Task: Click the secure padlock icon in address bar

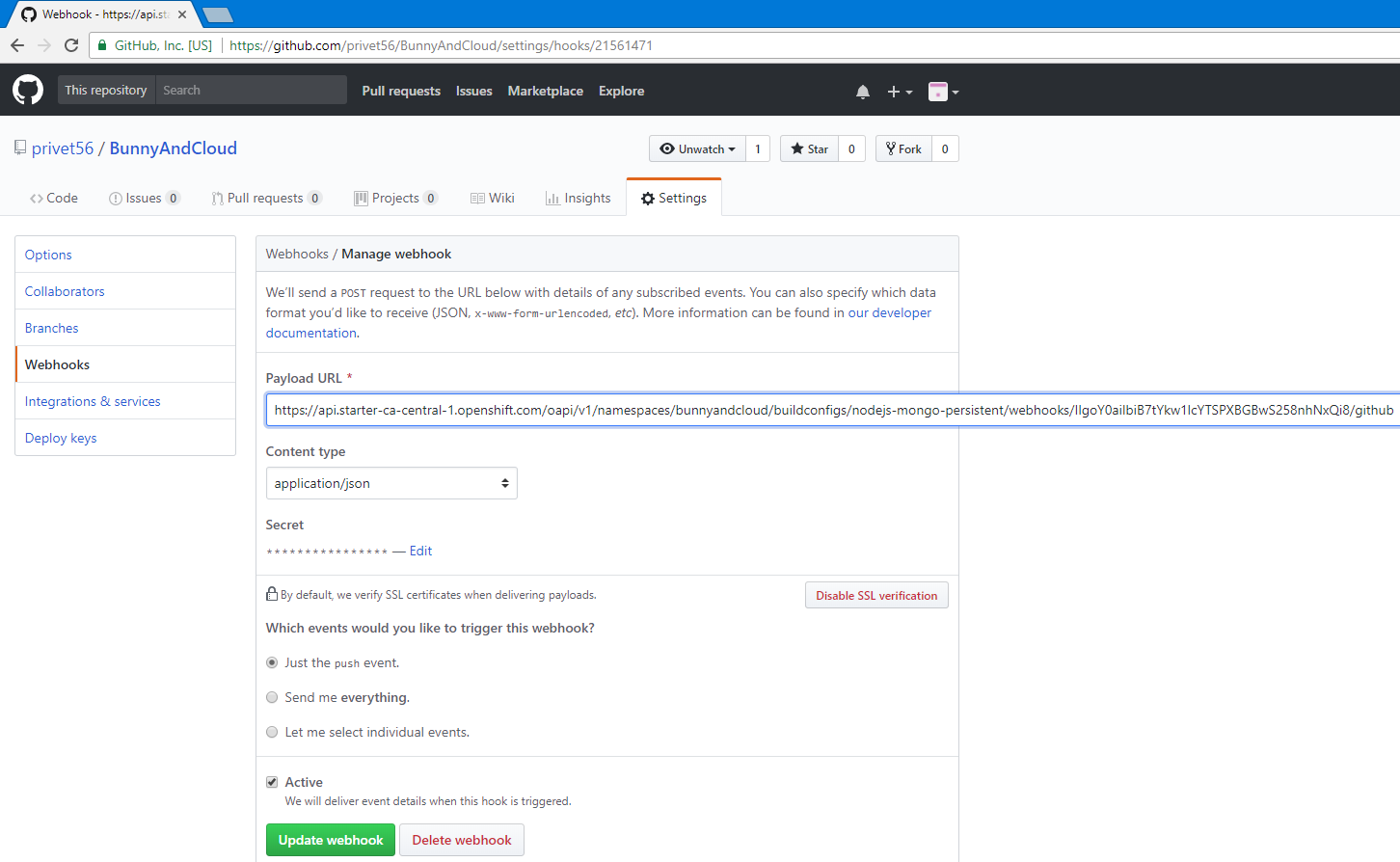Action: (103, 45)
